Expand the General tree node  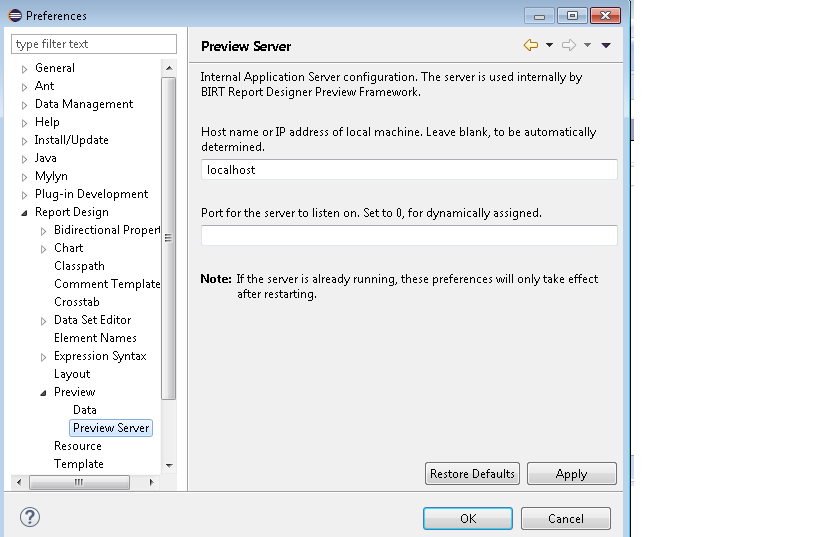click(24, 69)
